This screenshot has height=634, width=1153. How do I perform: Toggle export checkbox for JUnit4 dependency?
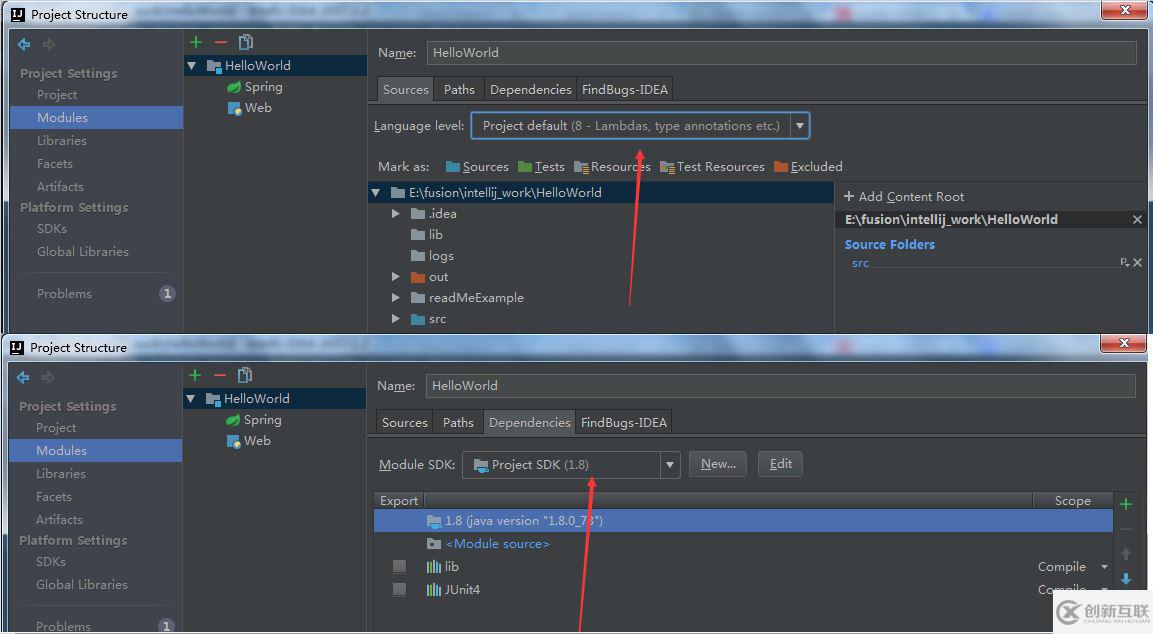(x=399, y=589)
